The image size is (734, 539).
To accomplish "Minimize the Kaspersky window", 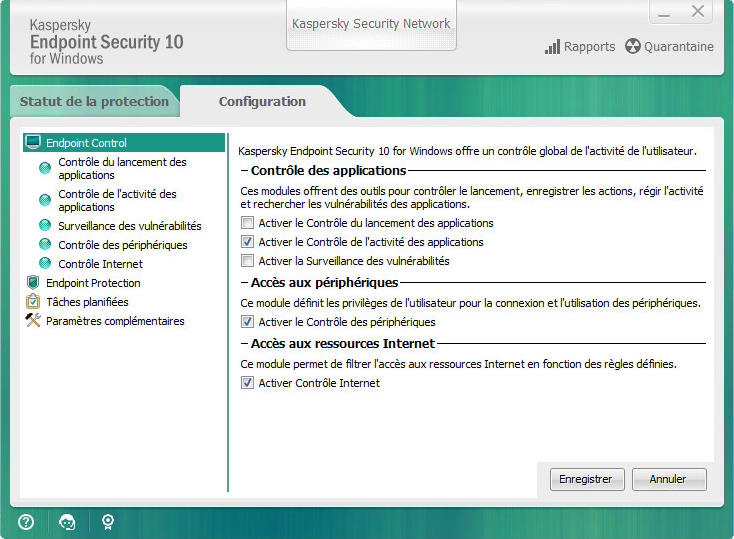I will (664, 14).
